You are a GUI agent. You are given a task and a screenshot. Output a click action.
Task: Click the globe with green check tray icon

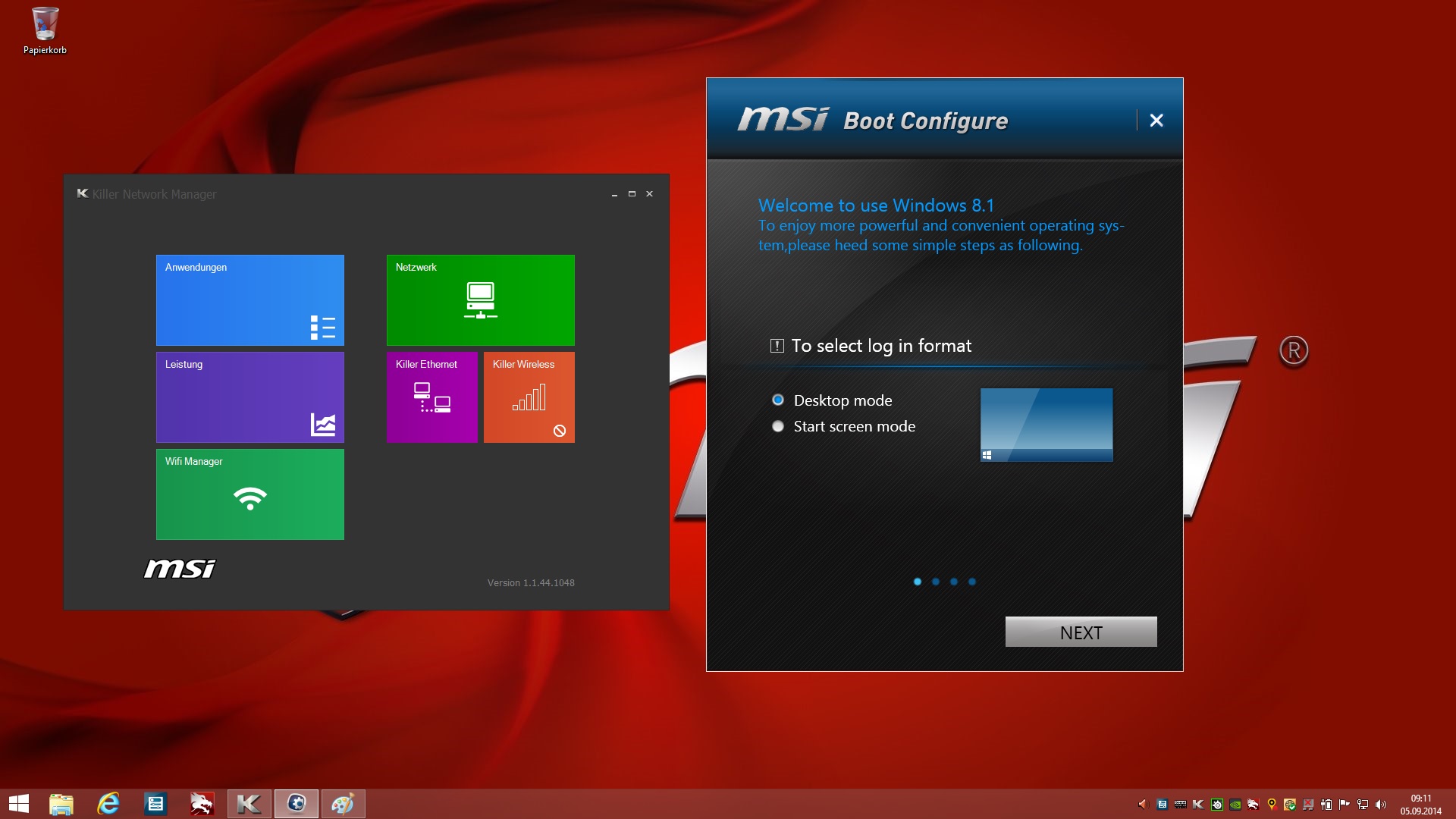1290,805
